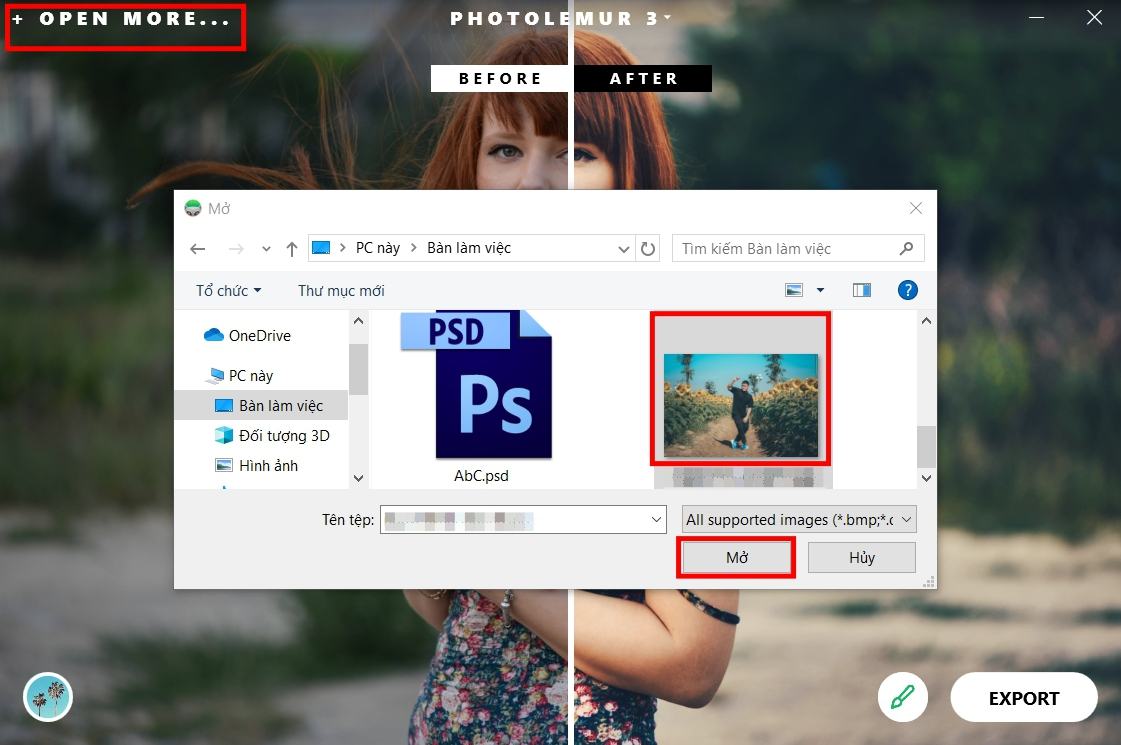Click file list scroll down arrow

[927, 478]
